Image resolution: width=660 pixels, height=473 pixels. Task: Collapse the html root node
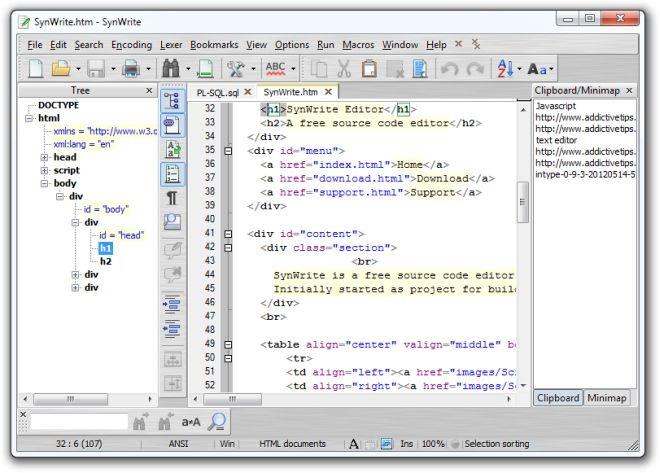click(x=29, y=118)
